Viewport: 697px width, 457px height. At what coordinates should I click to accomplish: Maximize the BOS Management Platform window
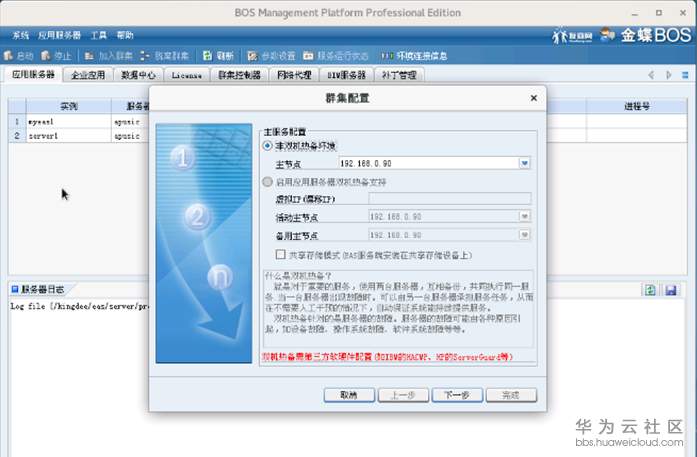[659, 13]
